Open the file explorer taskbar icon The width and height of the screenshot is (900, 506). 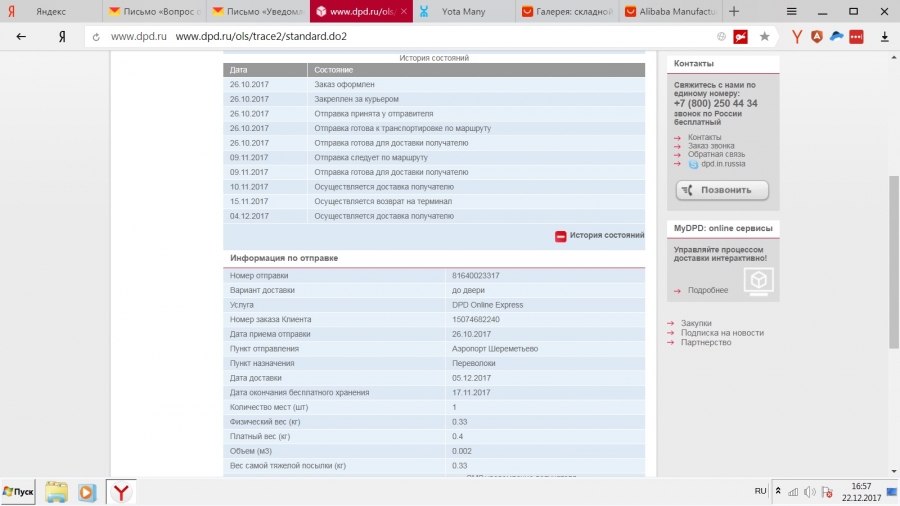[56, 492]
